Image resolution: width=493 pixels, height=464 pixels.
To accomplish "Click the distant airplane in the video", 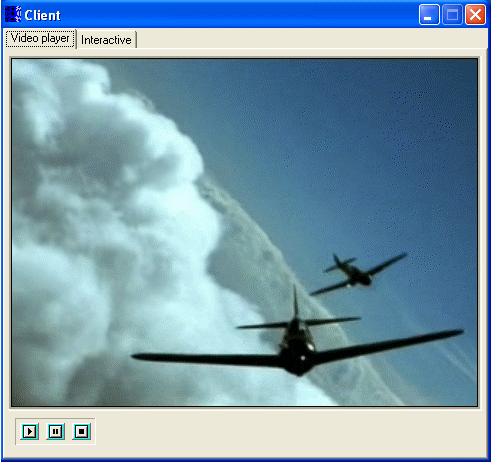I will pos(358,274).
